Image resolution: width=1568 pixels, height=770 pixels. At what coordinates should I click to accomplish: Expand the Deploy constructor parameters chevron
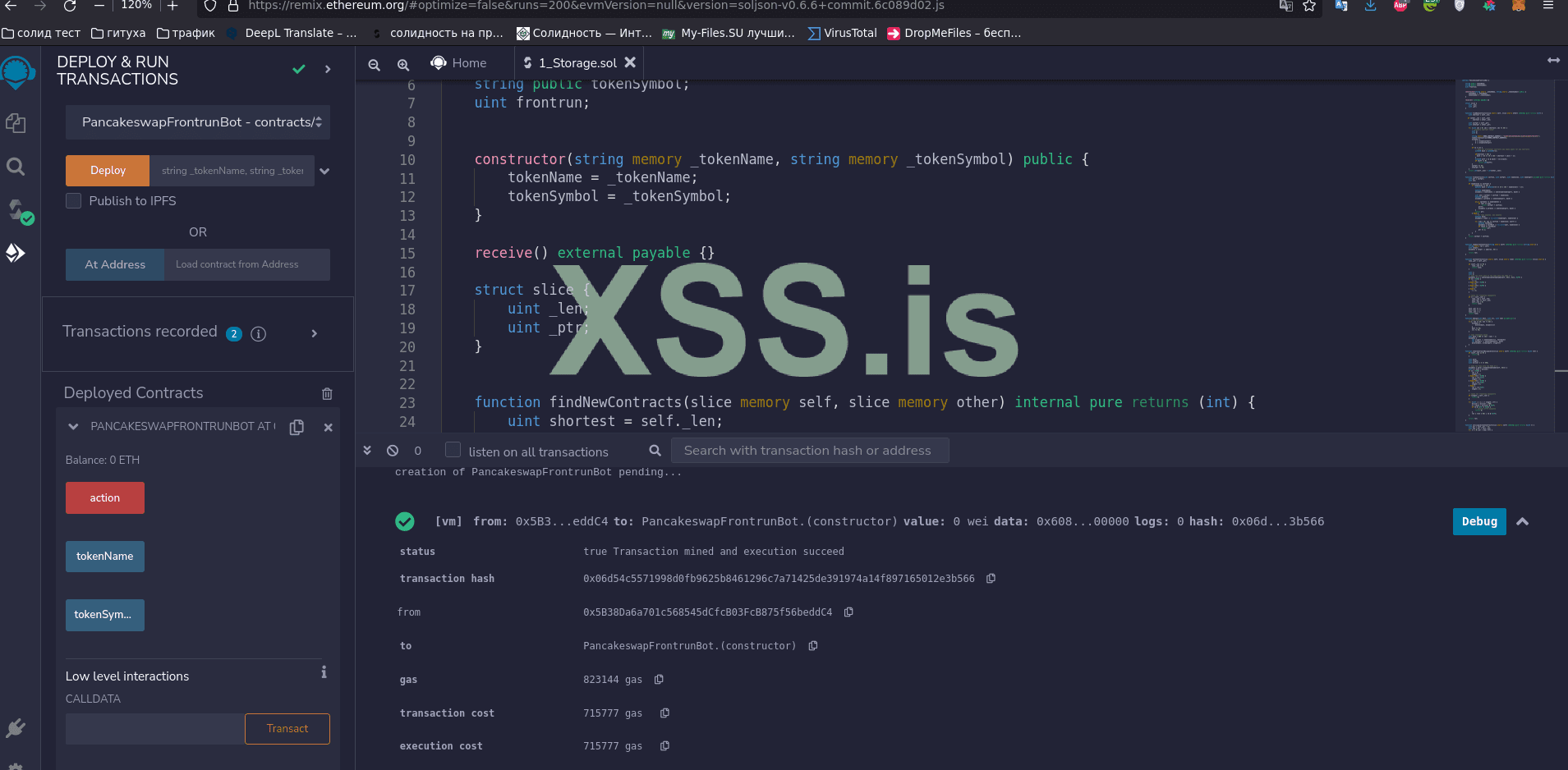(324, 171)
